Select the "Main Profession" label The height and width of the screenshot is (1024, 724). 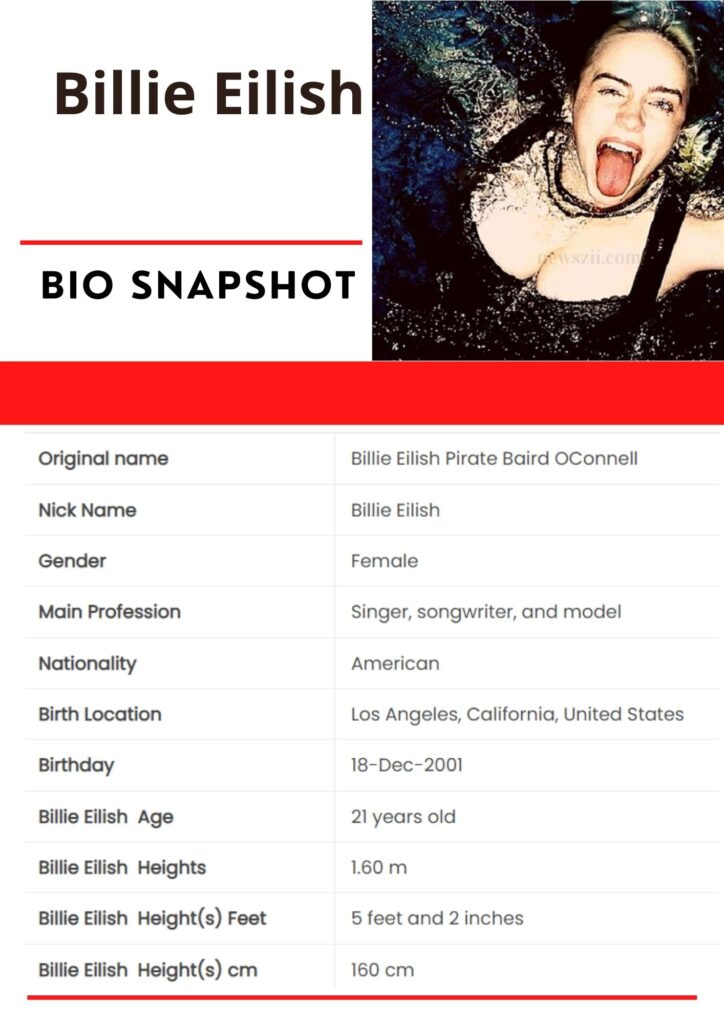tap(109, 612)
